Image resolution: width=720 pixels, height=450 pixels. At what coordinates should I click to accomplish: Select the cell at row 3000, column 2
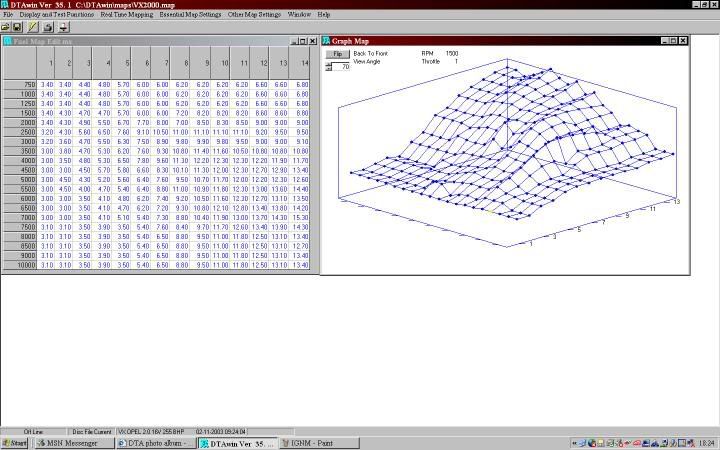[x=64, y=142]
